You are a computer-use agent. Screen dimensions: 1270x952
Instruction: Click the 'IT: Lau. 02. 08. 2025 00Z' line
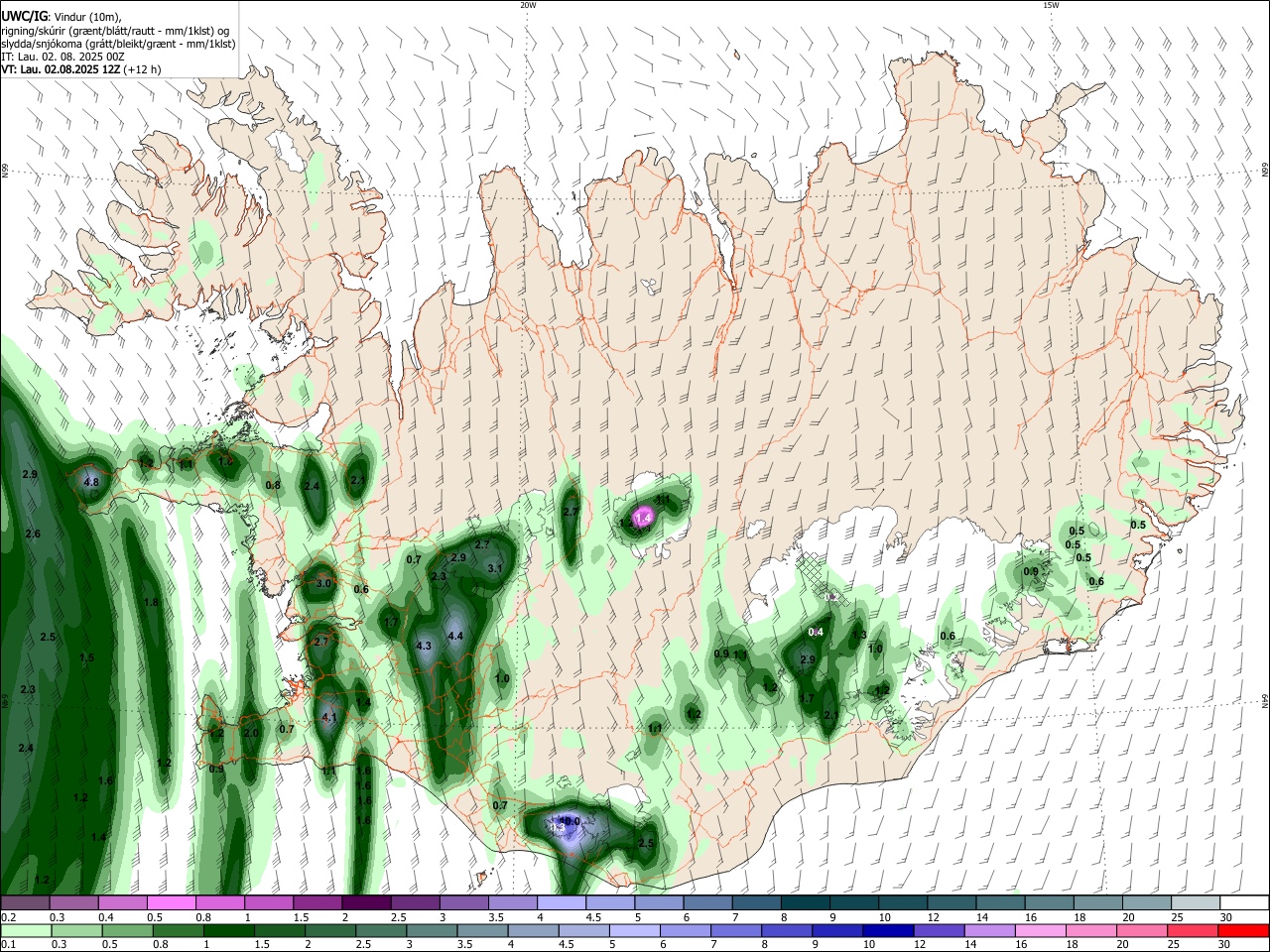(x=63, y=57)
